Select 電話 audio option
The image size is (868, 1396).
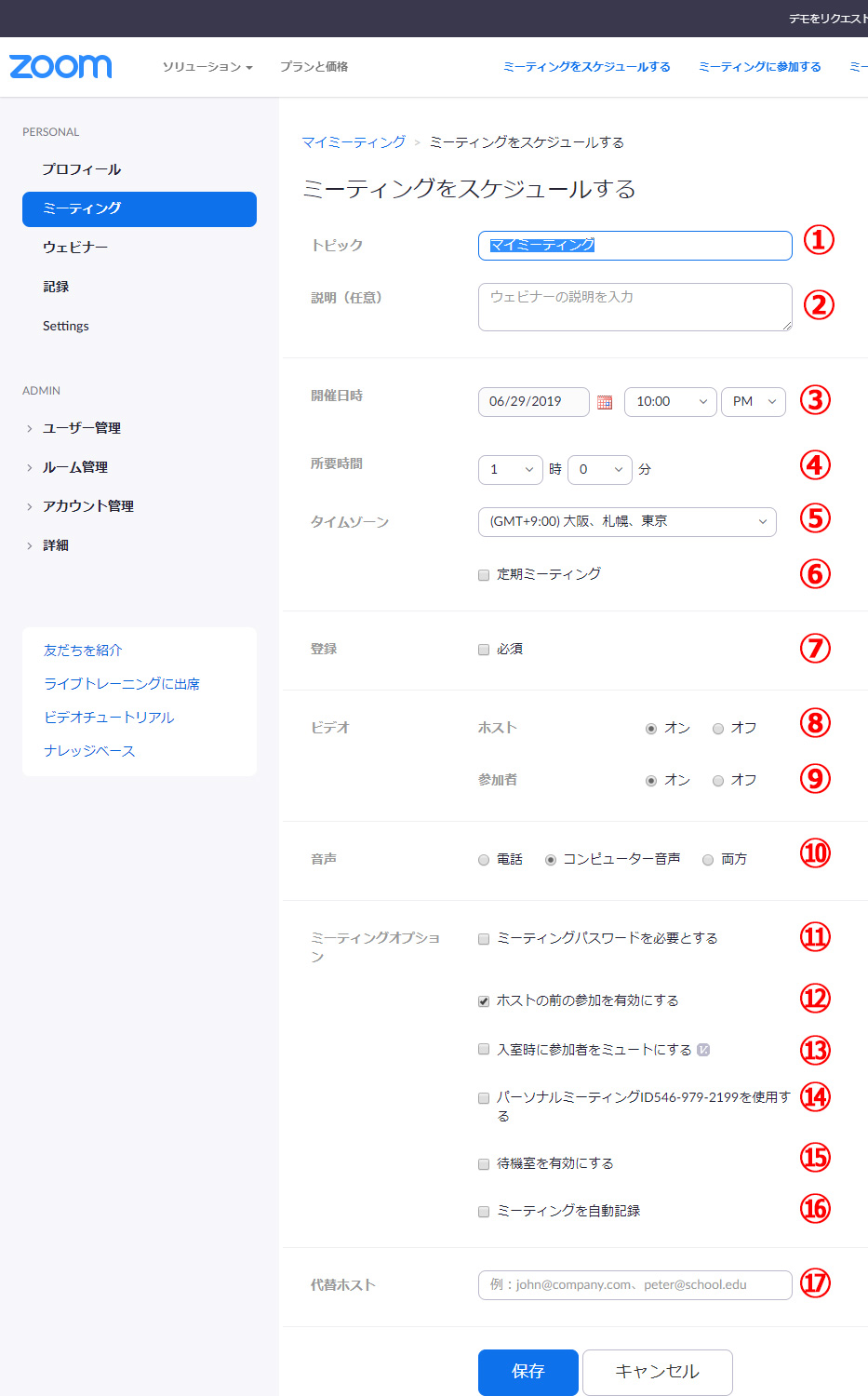pyautogui.click(x=484, y=860)
